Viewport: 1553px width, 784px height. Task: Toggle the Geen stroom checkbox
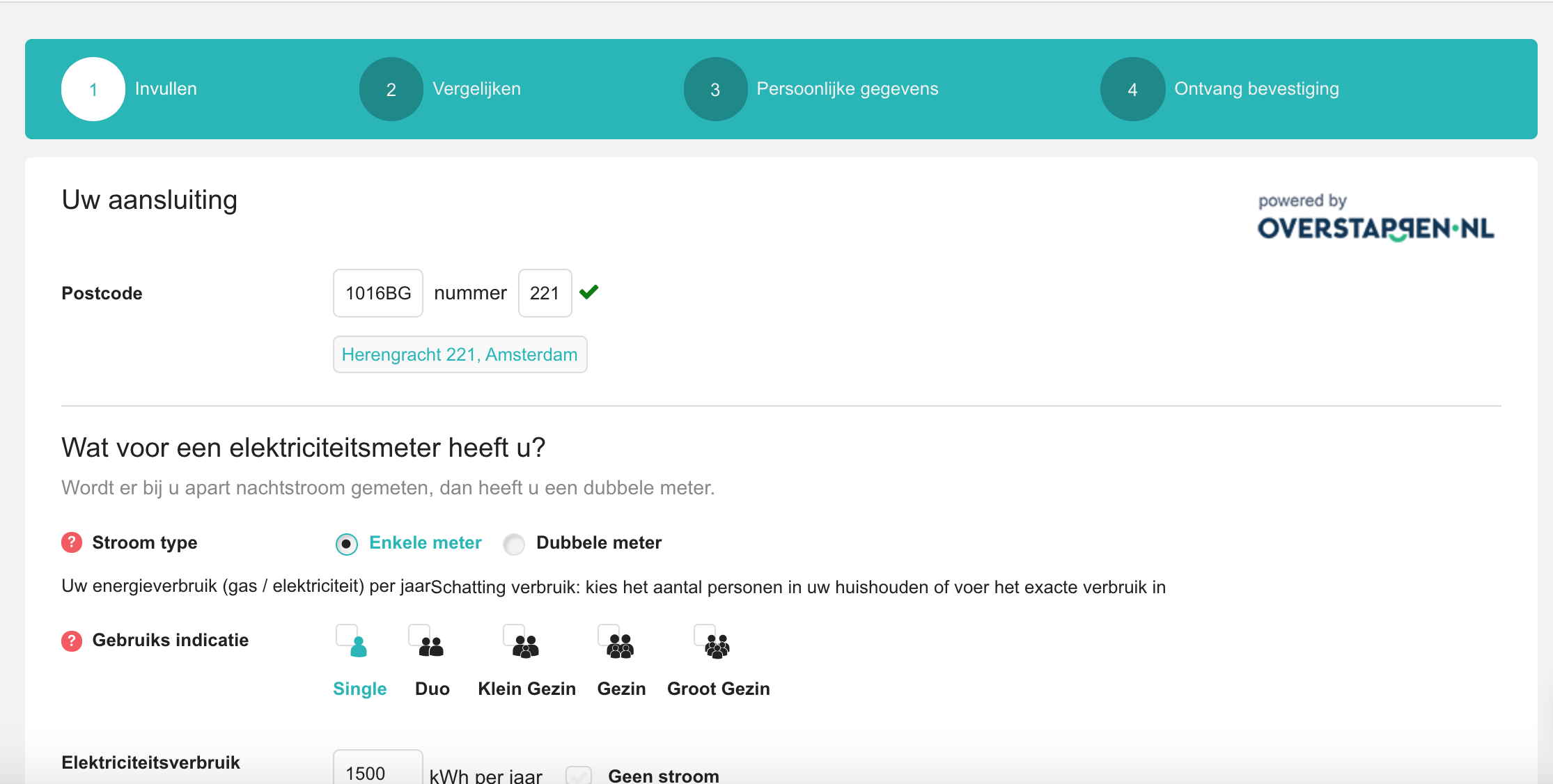[579, 775]
